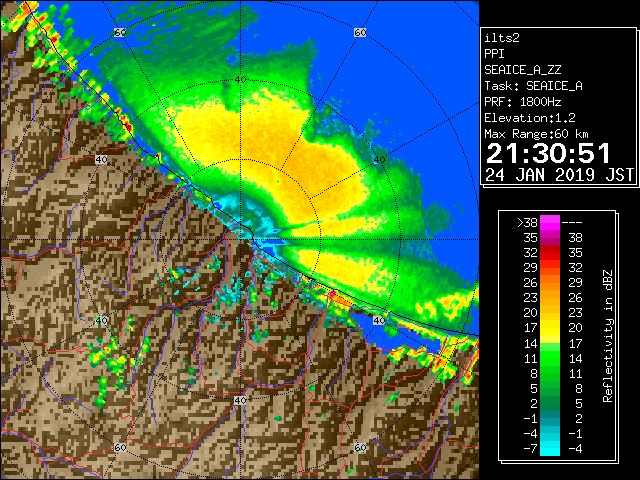
Task: Click the 'Max Range:60 km' text
Action: (536, 134)
